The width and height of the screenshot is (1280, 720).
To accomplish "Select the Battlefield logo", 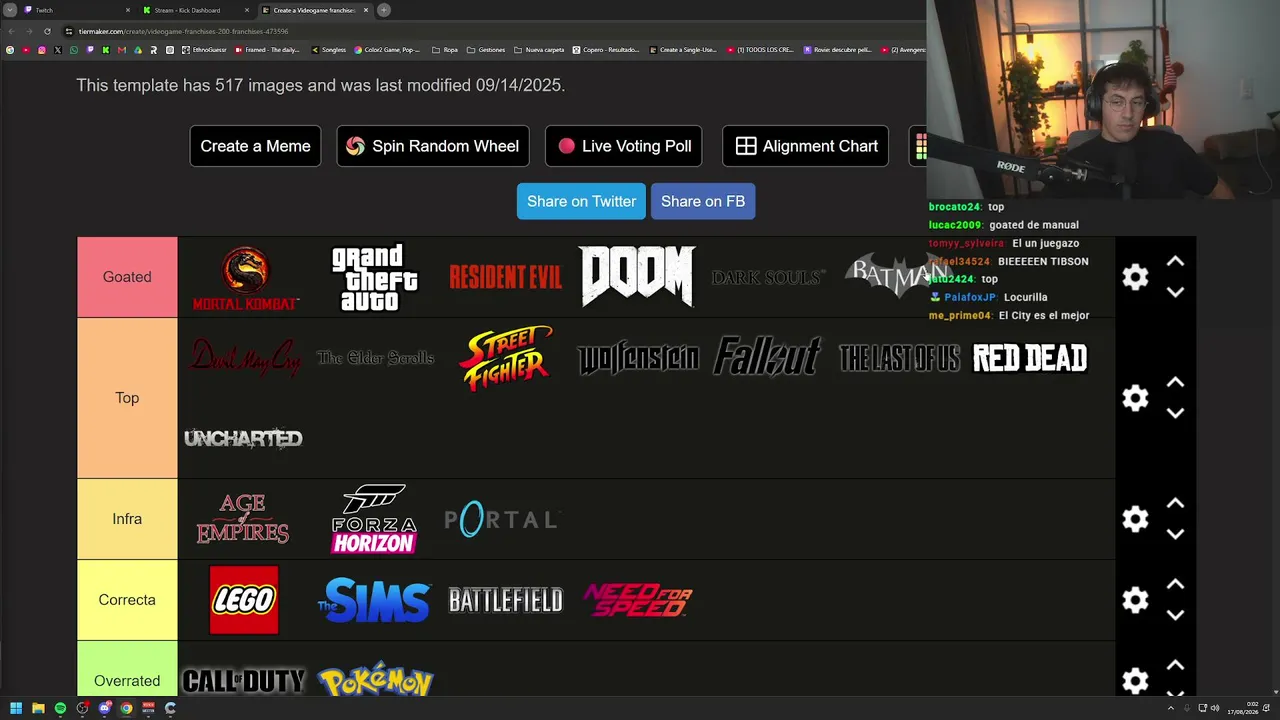I will 506,600.
